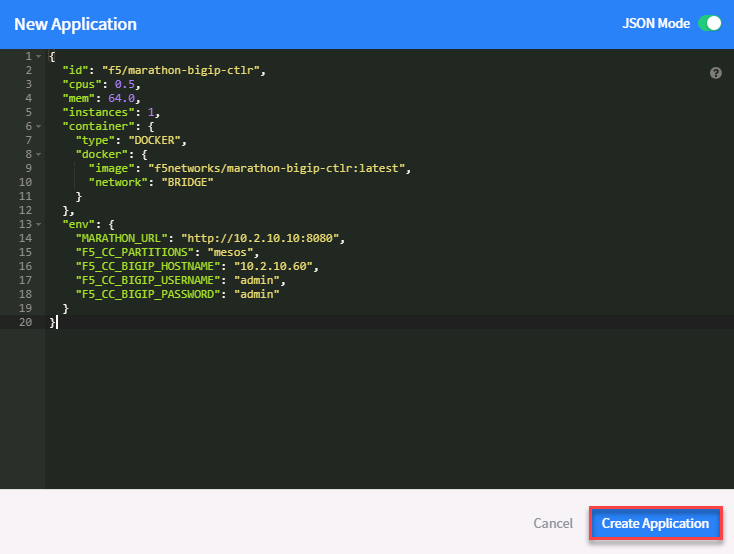The width and height of the screenshot is (734, 554).
Task: Collapse the "env" block fold arrow on line 13
Action: tap(39, 225)
